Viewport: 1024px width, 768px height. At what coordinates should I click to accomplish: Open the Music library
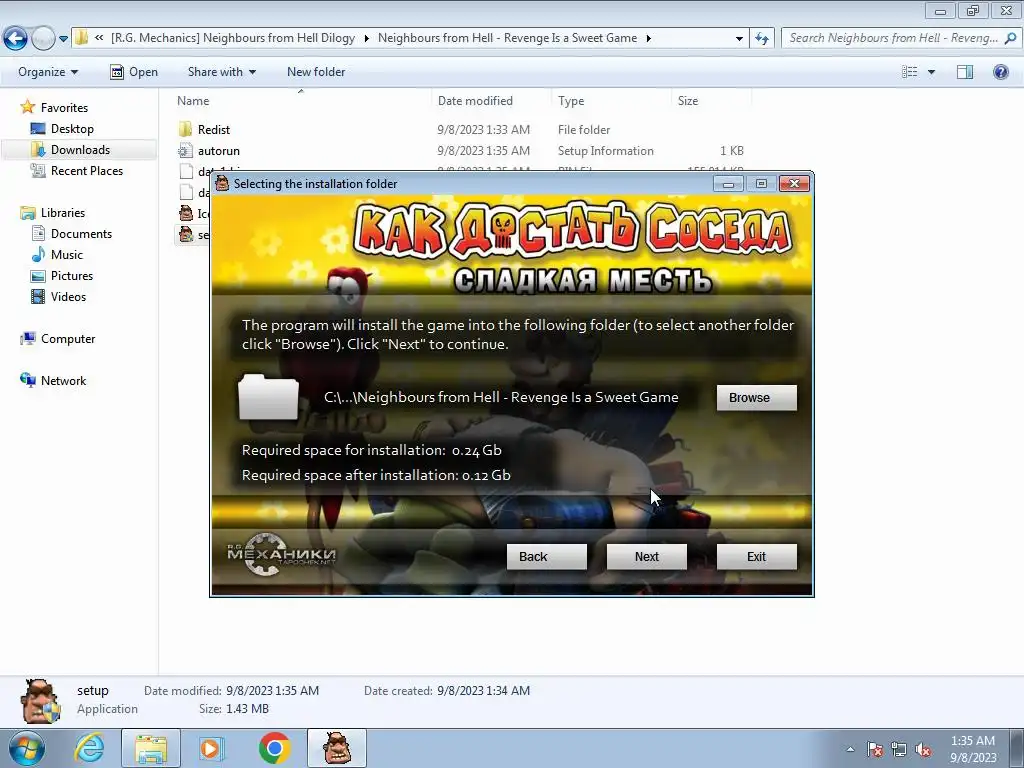pos(67,255)
